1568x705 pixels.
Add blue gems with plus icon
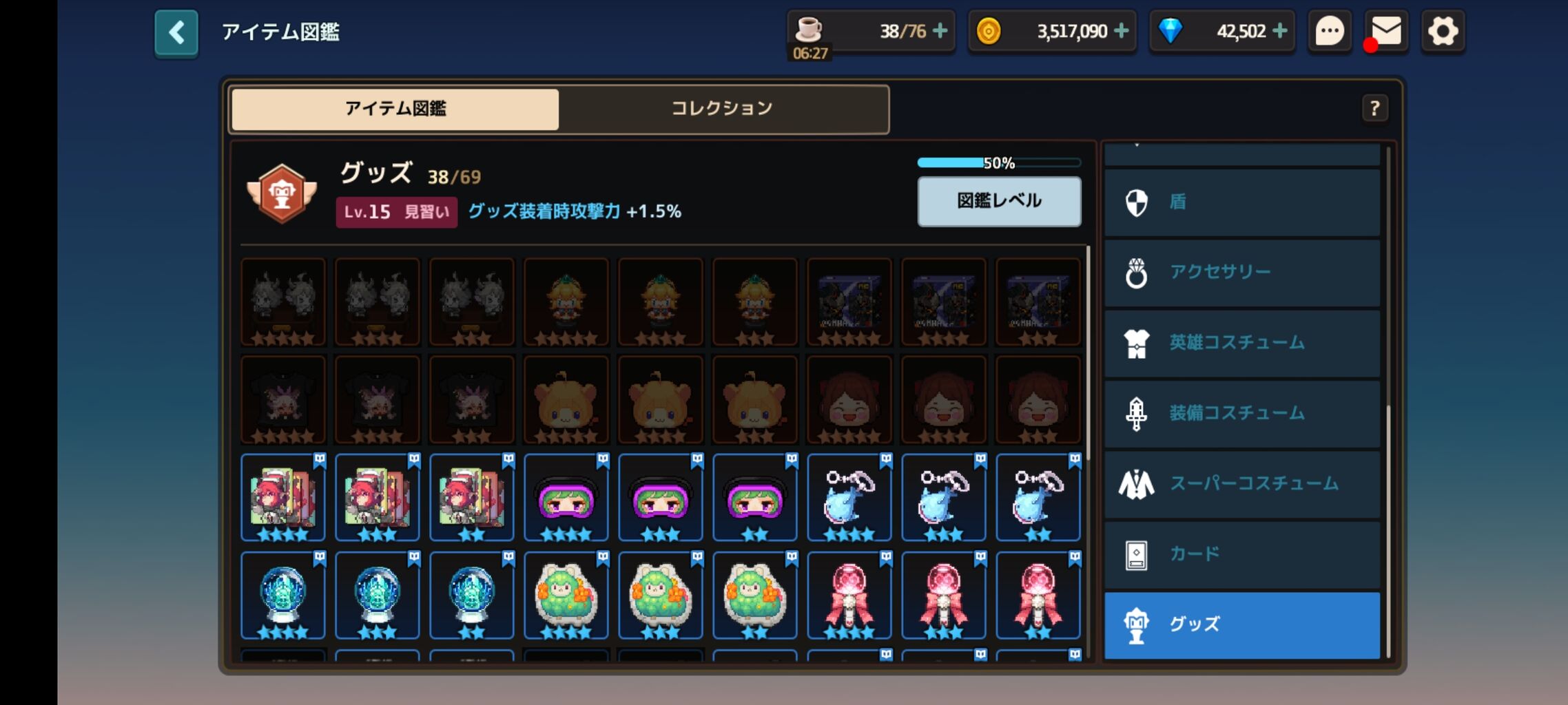[1279, 31]
